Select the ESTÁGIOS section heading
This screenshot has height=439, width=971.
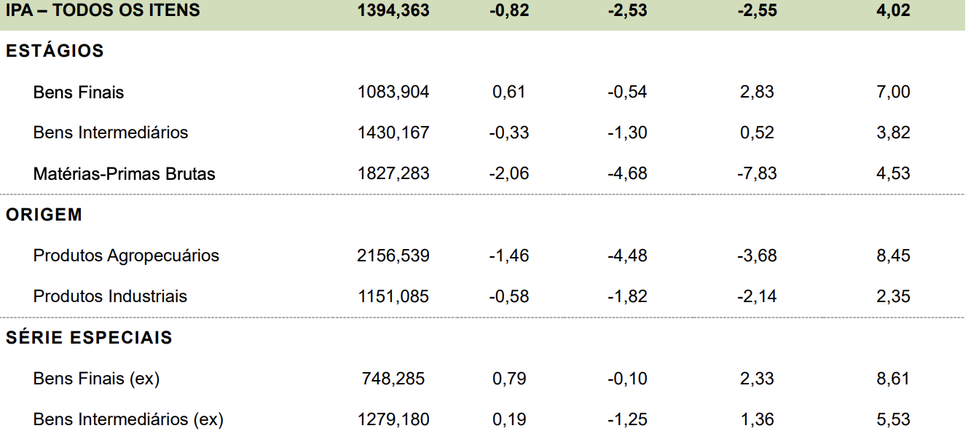click(x=54, y=51)
